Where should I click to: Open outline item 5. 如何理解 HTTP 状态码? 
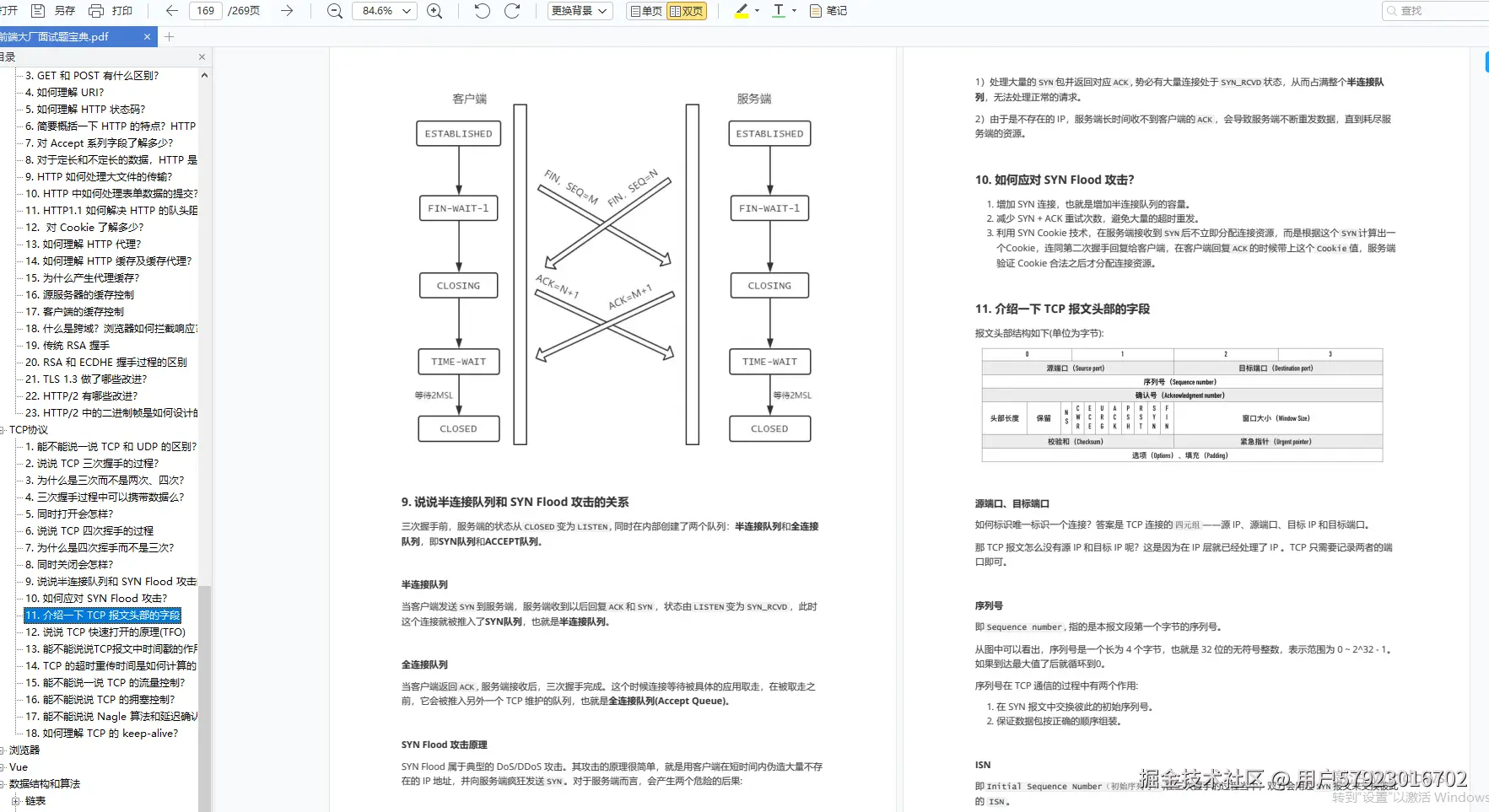[85, 110]
